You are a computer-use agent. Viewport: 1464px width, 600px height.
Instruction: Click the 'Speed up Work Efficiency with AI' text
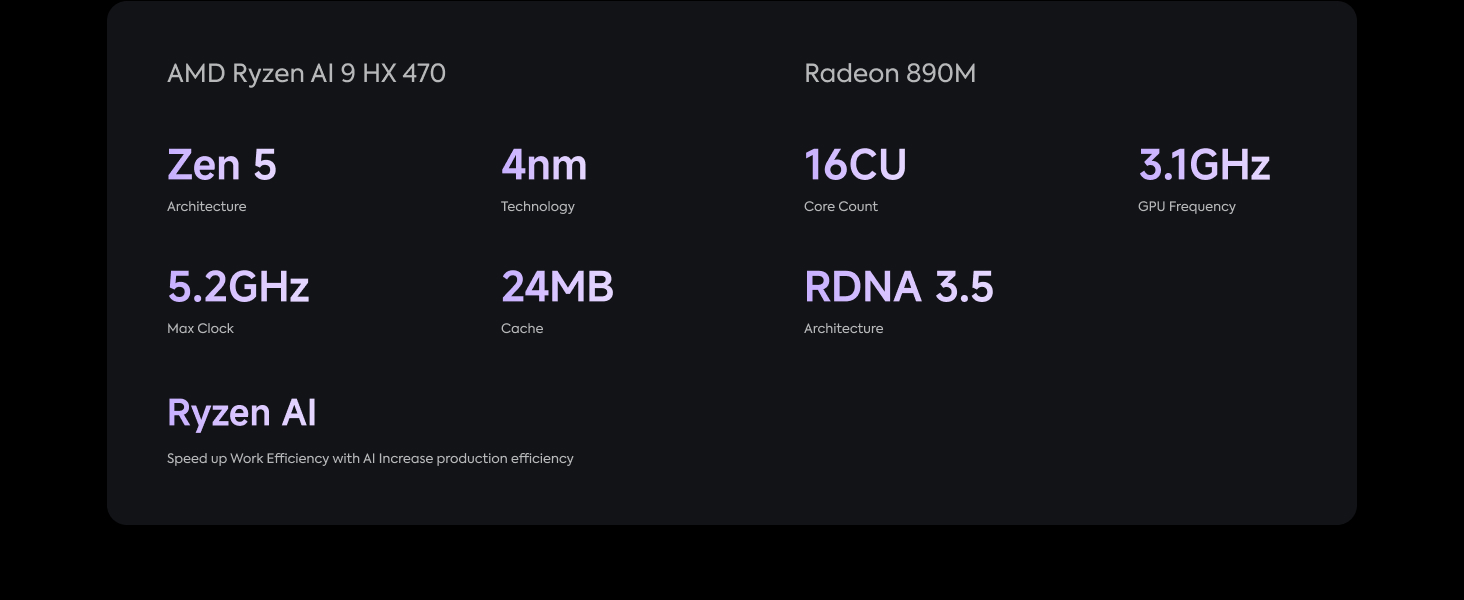coord(270,459)
